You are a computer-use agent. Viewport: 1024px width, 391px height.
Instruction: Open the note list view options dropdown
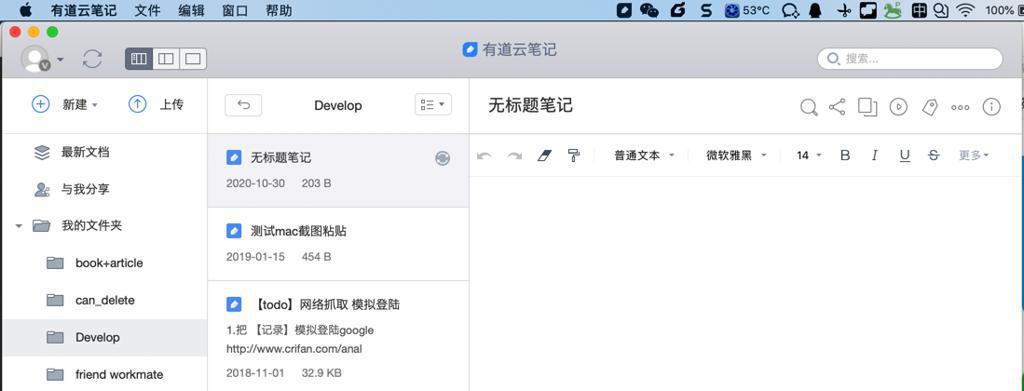(x=433, y=104)
